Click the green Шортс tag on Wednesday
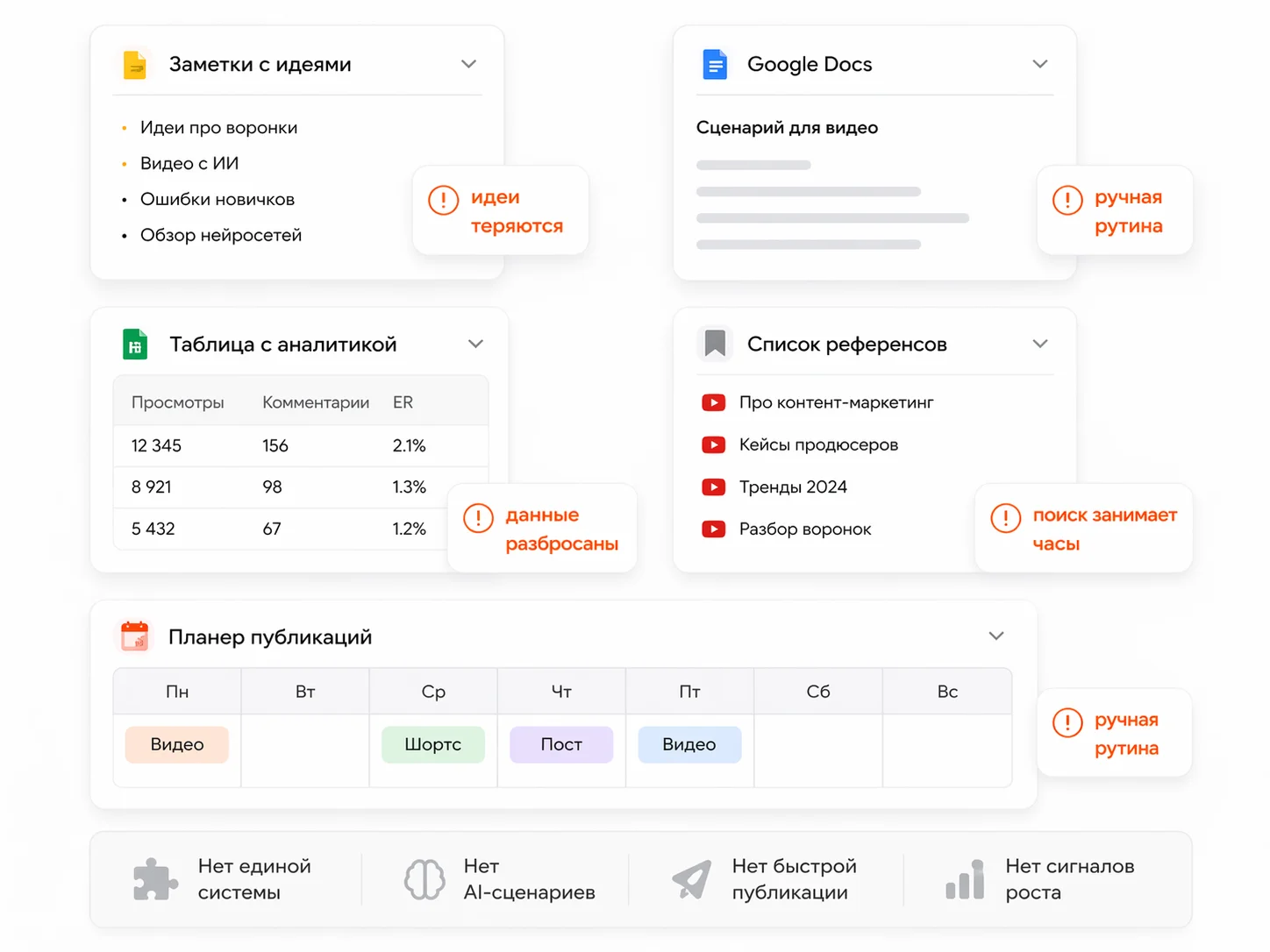Image resolution: width=1270 pixels, height=952 pixels. tap(433, 744)
